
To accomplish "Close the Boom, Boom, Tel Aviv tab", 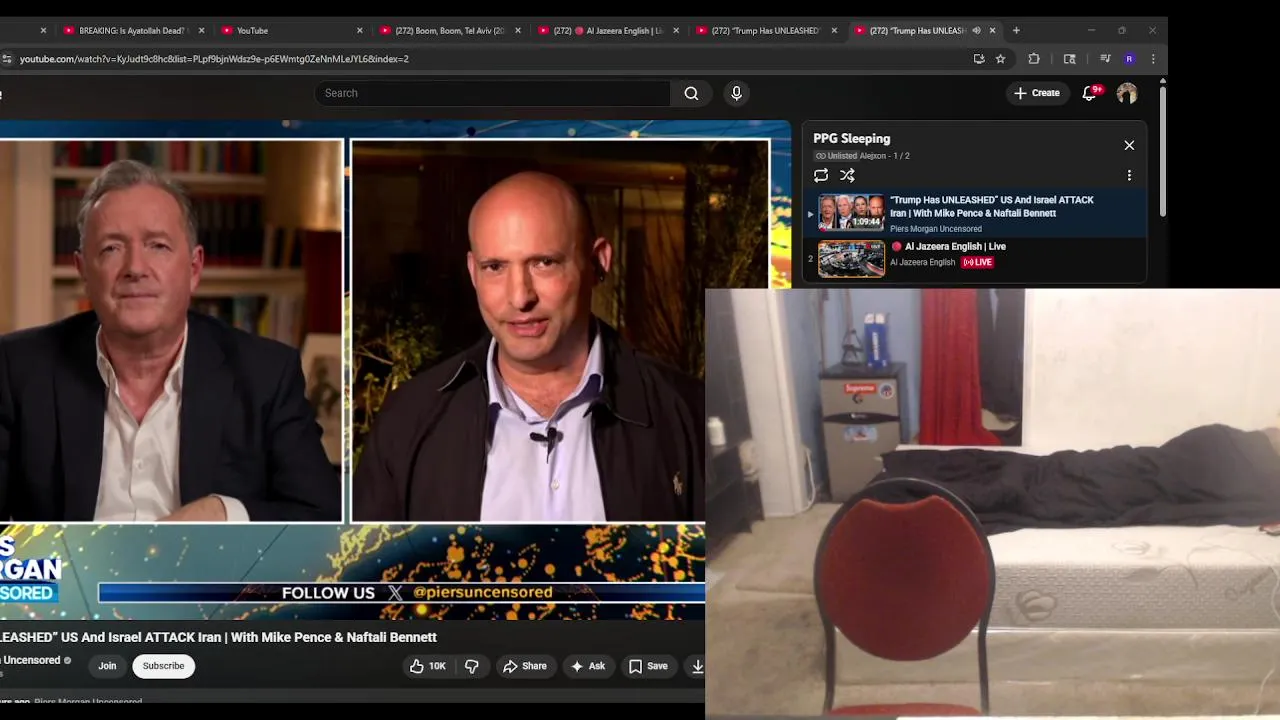I will (x=518, y=30).
